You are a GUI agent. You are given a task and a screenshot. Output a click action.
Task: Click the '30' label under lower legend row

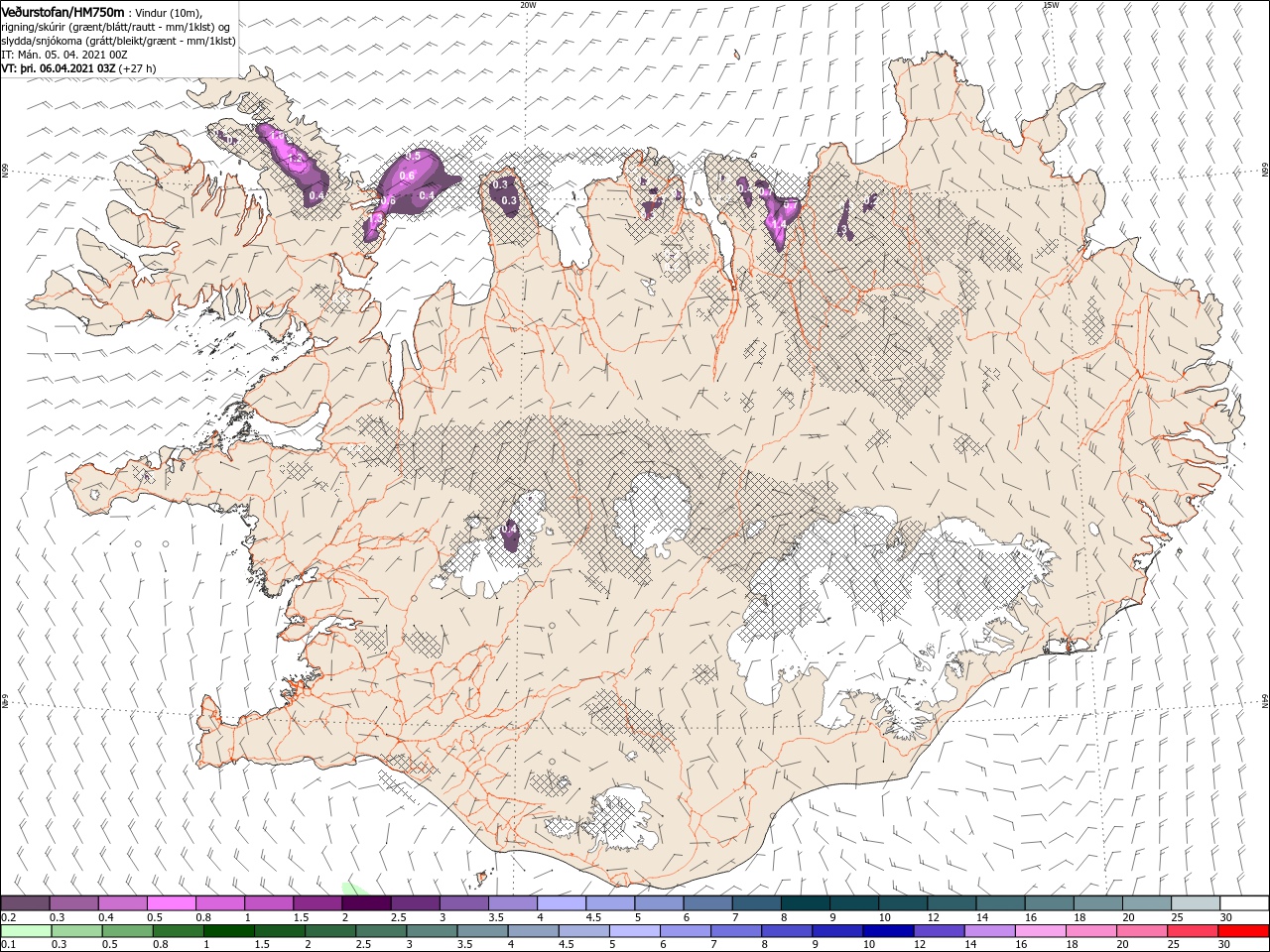click(1226, 945)
